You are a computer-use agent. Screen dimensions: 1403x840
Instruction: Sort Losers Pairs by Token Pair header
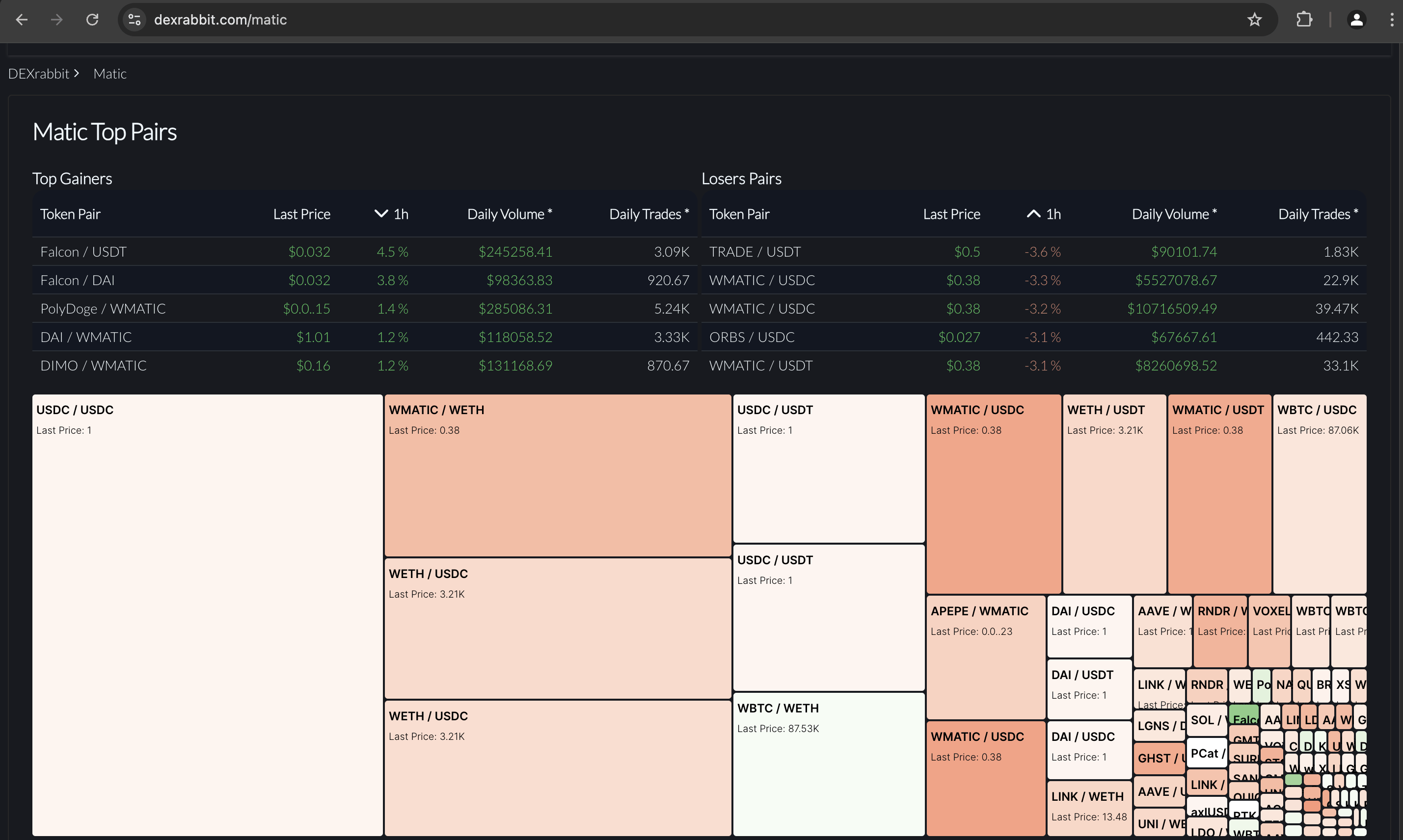[x=739, y=214]
